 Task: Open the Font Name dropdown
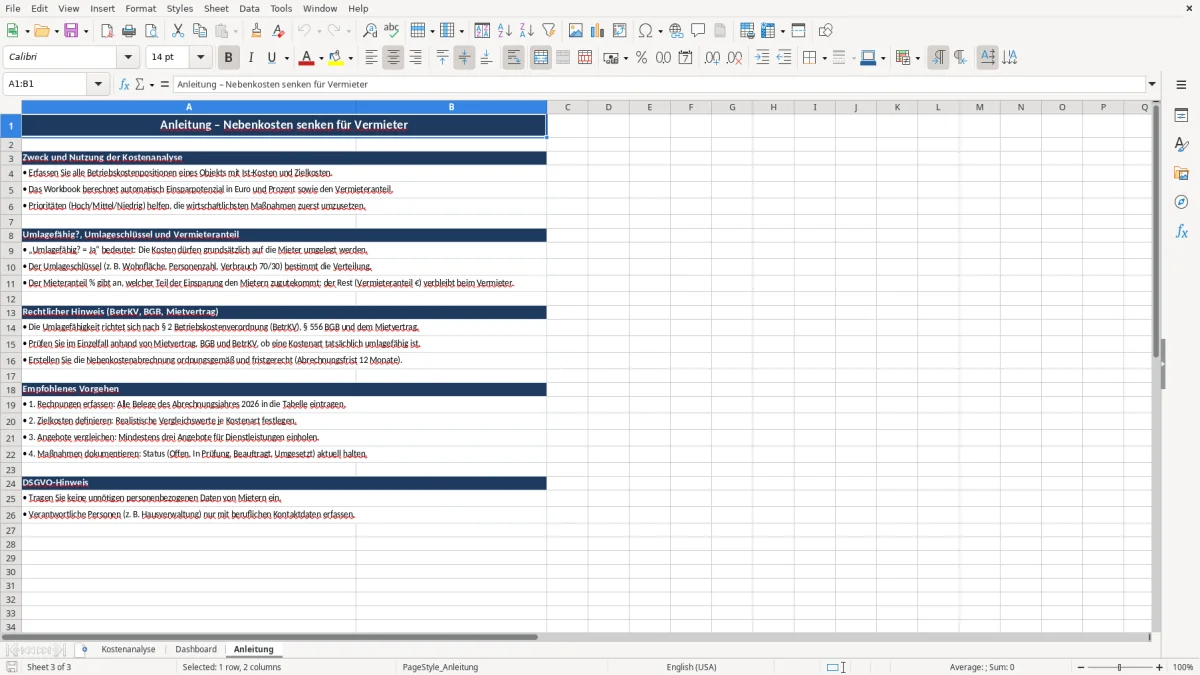click(x=128, y=58)
